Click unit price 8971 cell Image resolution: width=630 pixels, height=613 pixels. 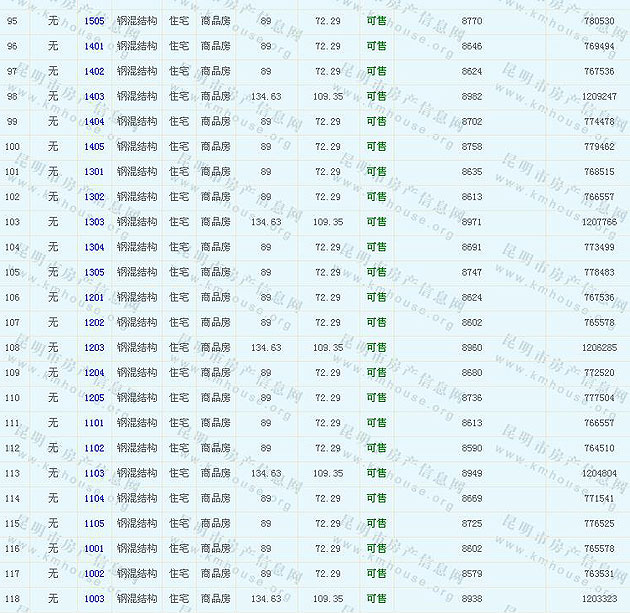(x=472, y=222)
